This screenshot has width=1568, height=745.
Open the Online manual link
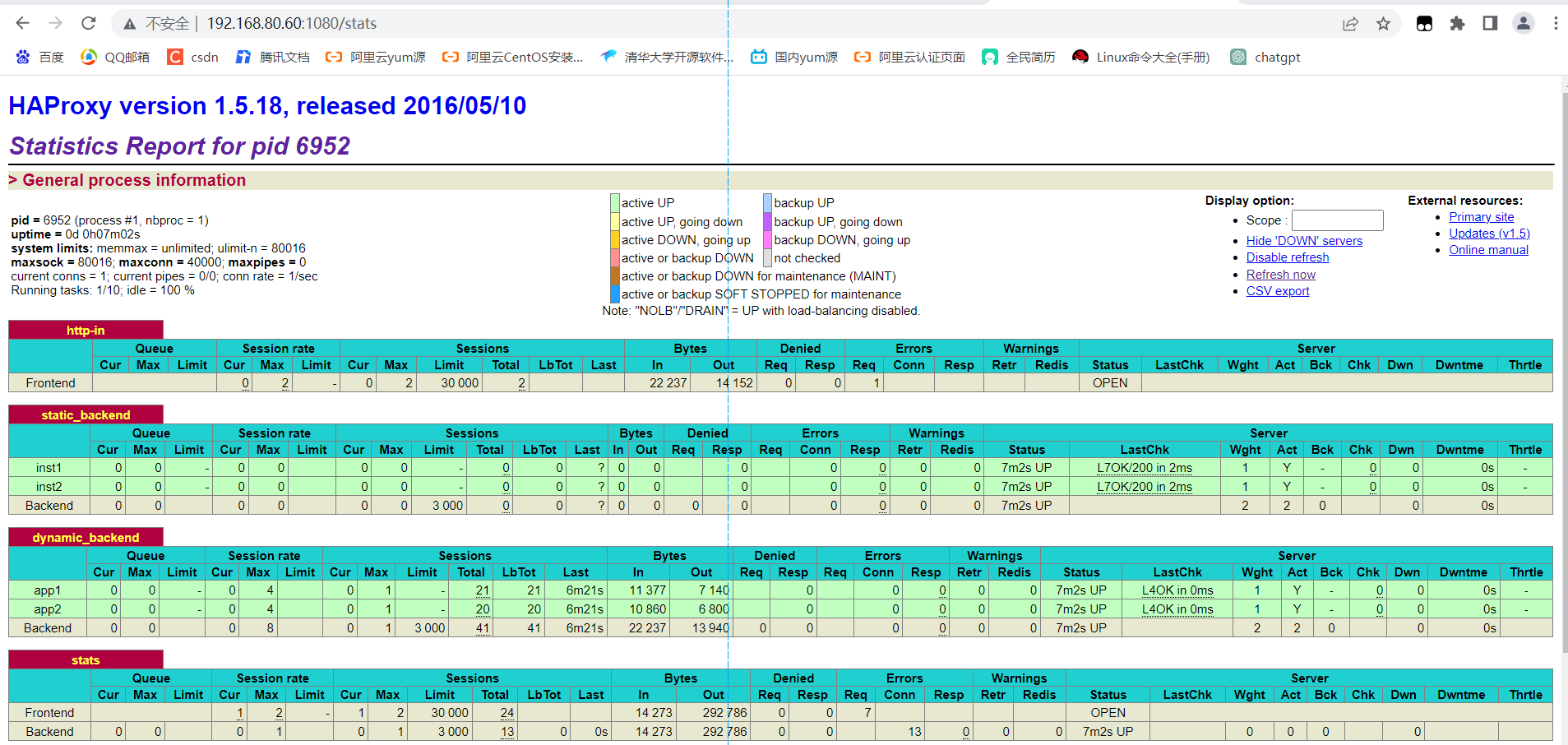coord(1489,250)
